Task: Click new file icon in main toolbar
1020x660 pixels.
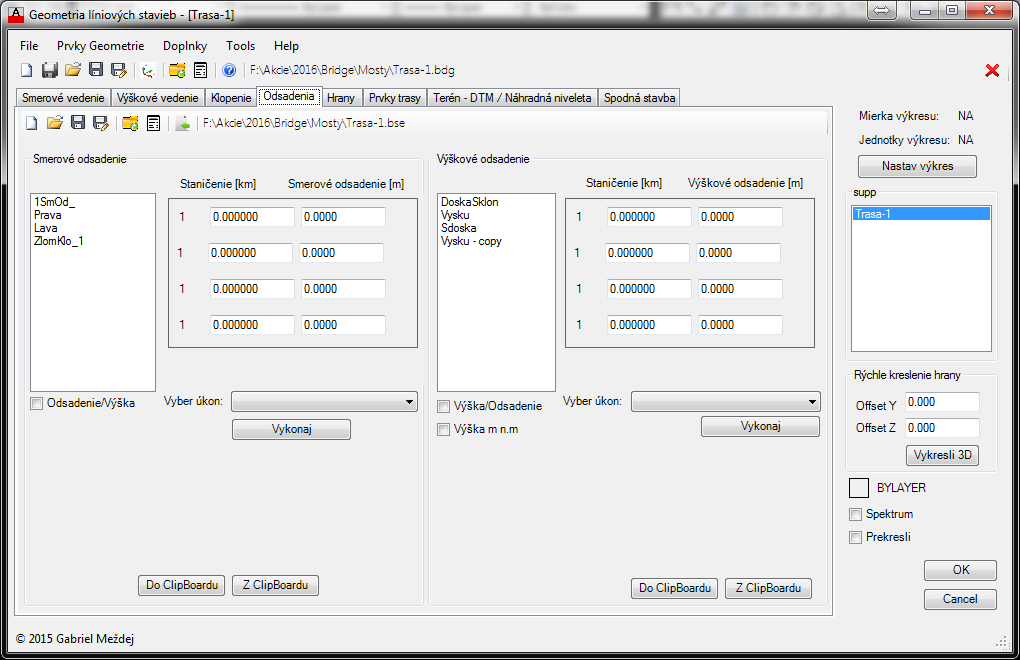Action: click(x=27, y=70)
